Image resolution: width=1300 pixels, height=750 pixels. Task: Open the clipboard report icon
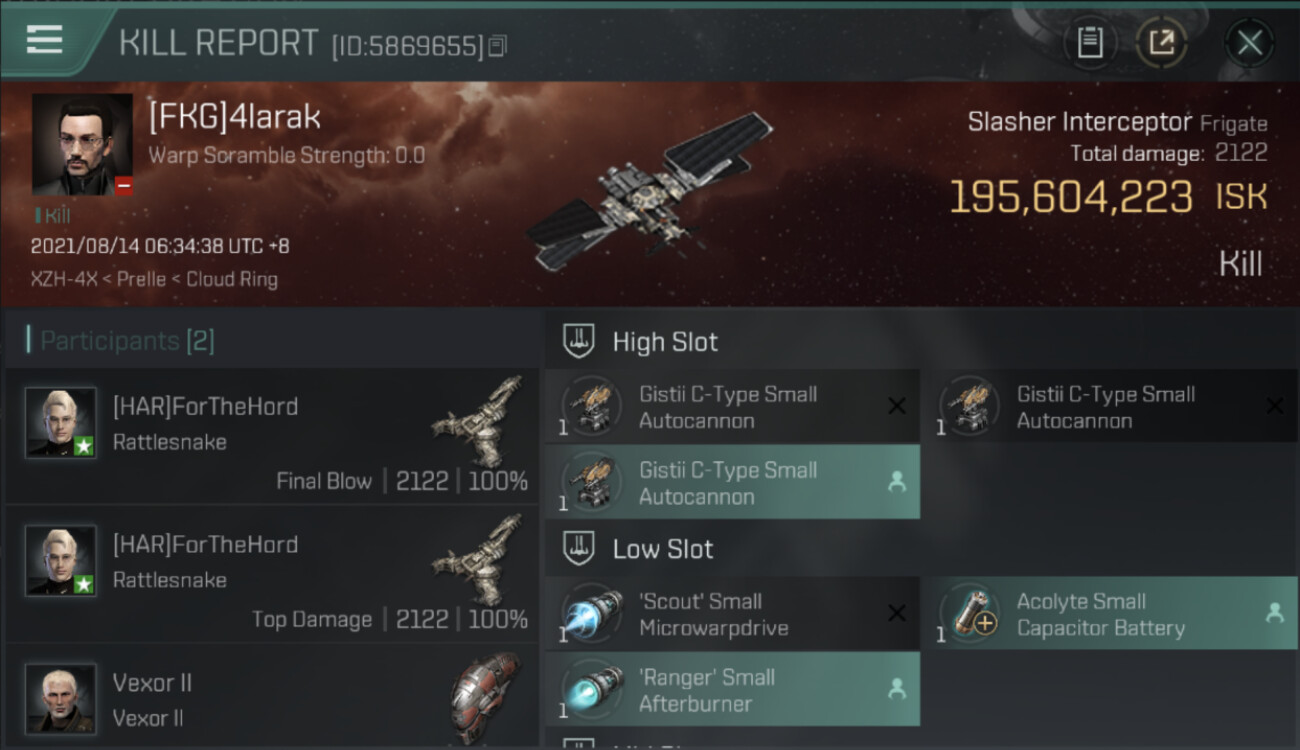(x=1090, y=43)
